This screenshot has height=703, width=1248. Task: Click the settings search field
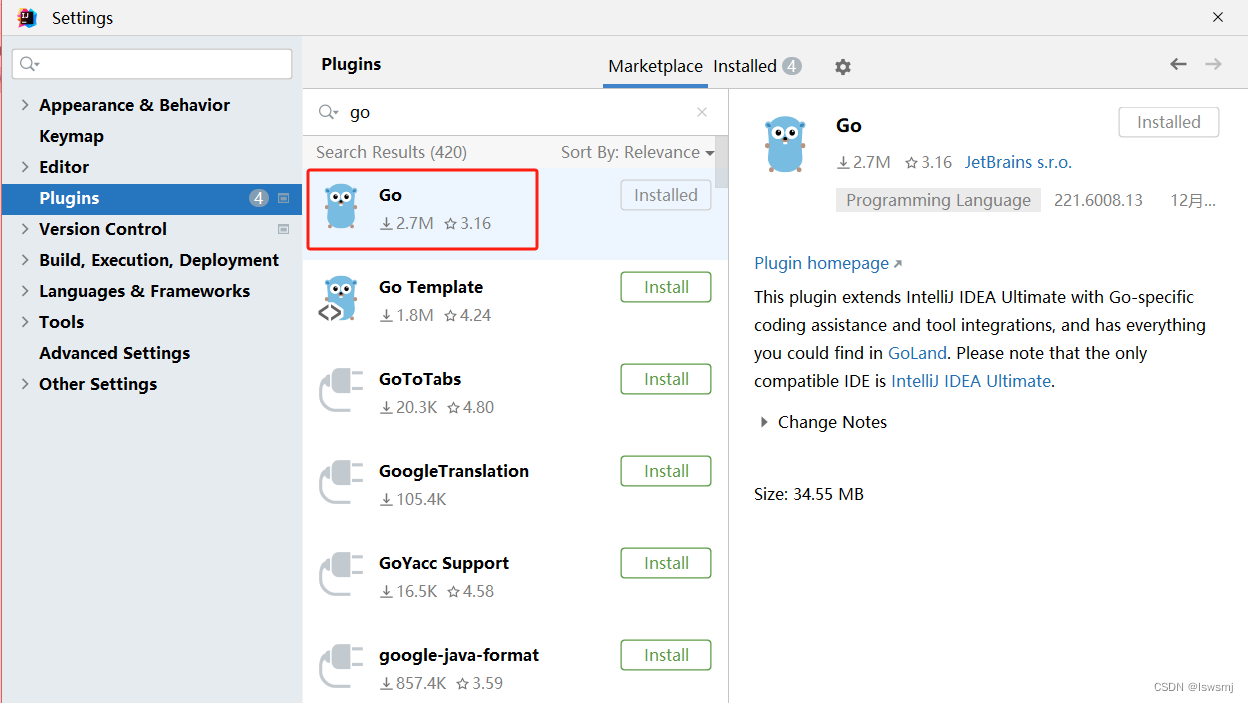pos(152,64)
